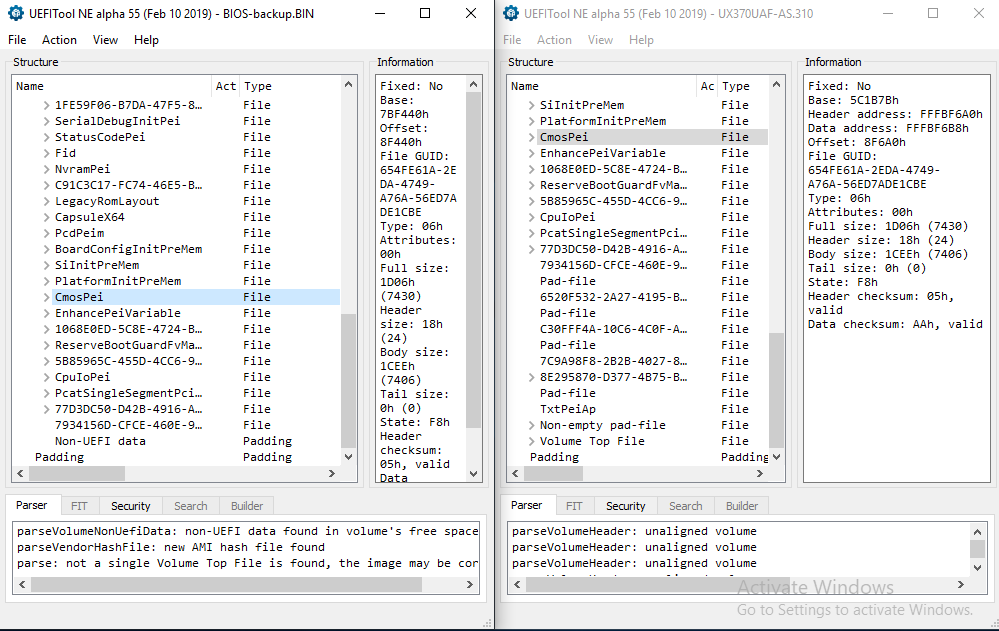The height and width of the screenshot is (631, 999).
Task: Select PlatformInitPreMem row in UX370UAF-AS.310 tree
Action: [x=638, y=121]
